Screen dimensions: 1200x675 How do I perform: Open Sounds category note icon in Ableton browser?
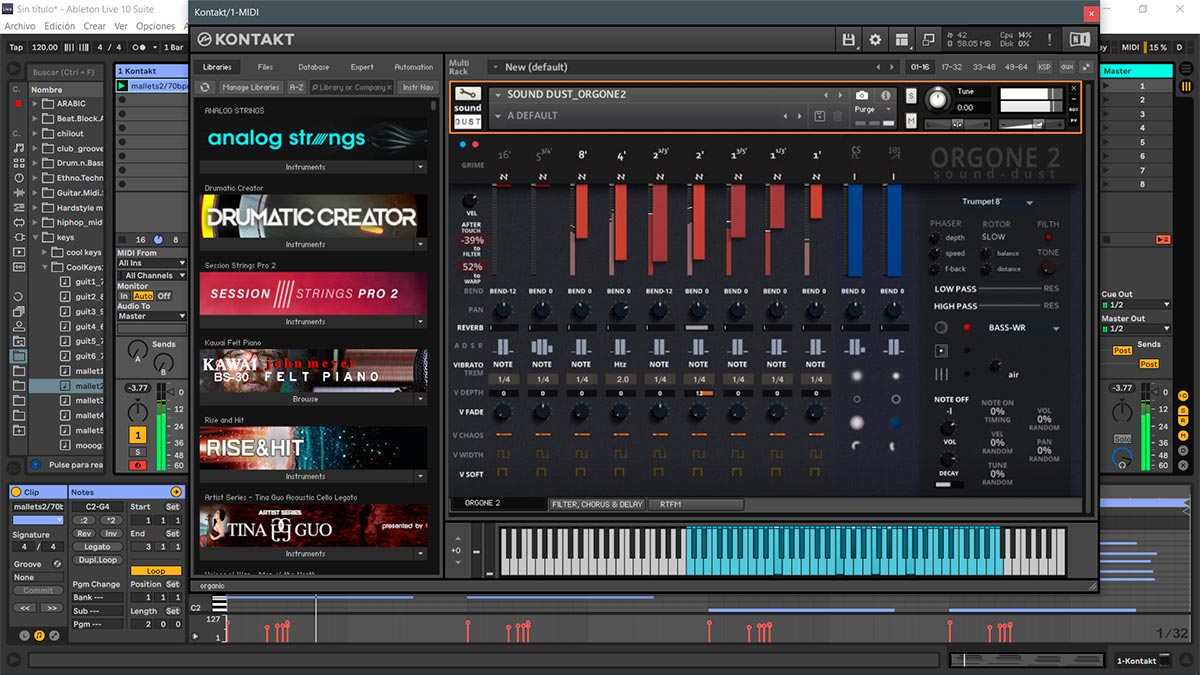pyautogui.click(x=19, y=147)
